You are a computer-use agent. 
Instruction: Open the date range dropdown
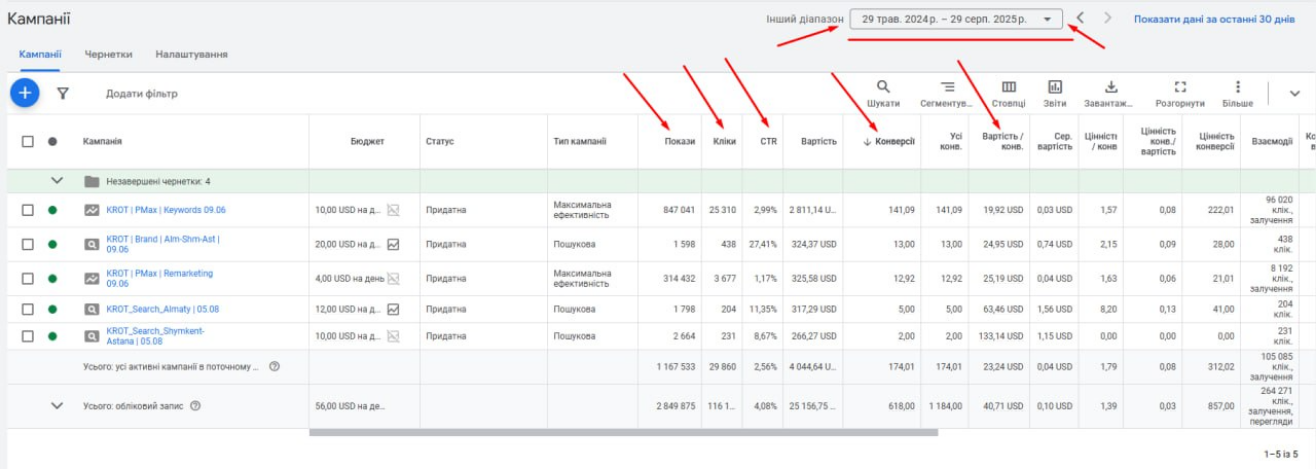pyautogui.click(x=955, y=19)
